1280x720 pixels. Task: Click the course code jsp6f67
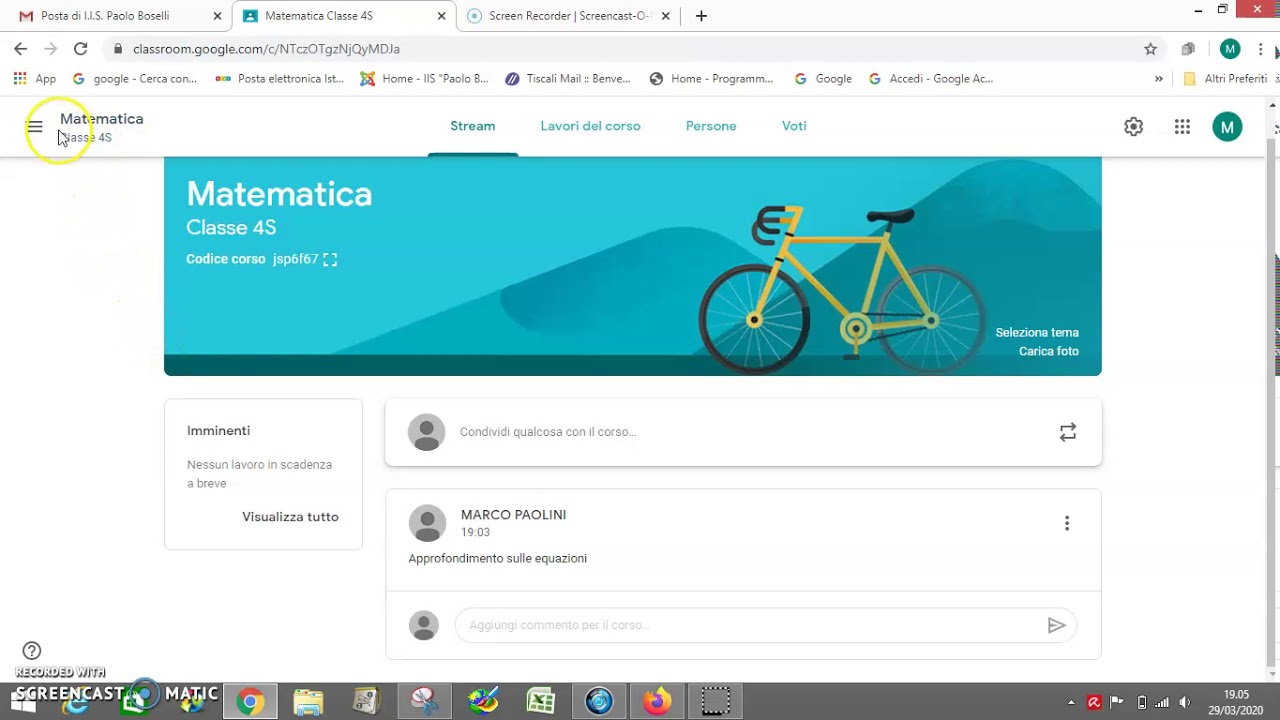(295, 260)
